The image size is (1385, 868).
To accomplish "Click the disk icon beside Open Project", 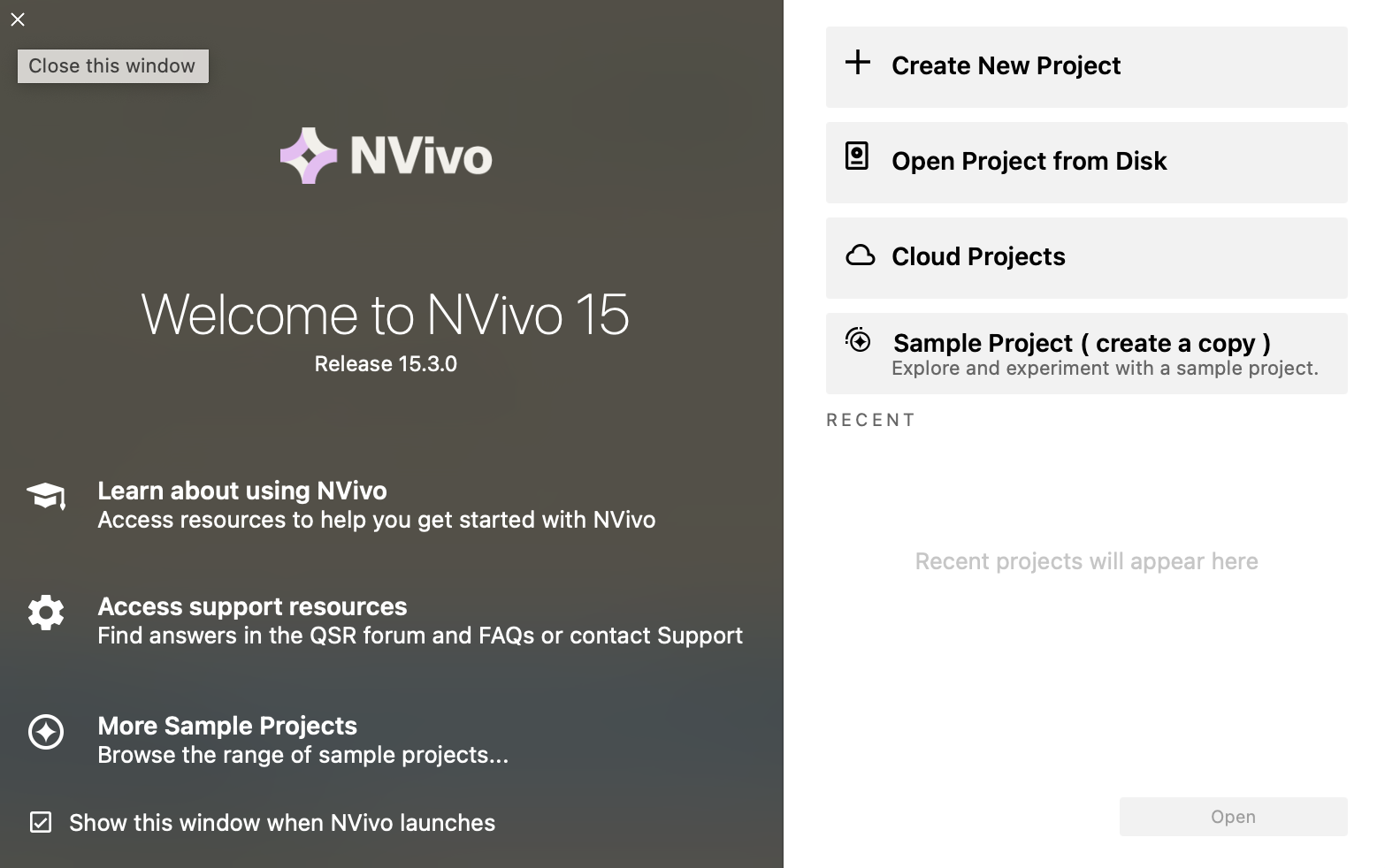I will 856,156.
